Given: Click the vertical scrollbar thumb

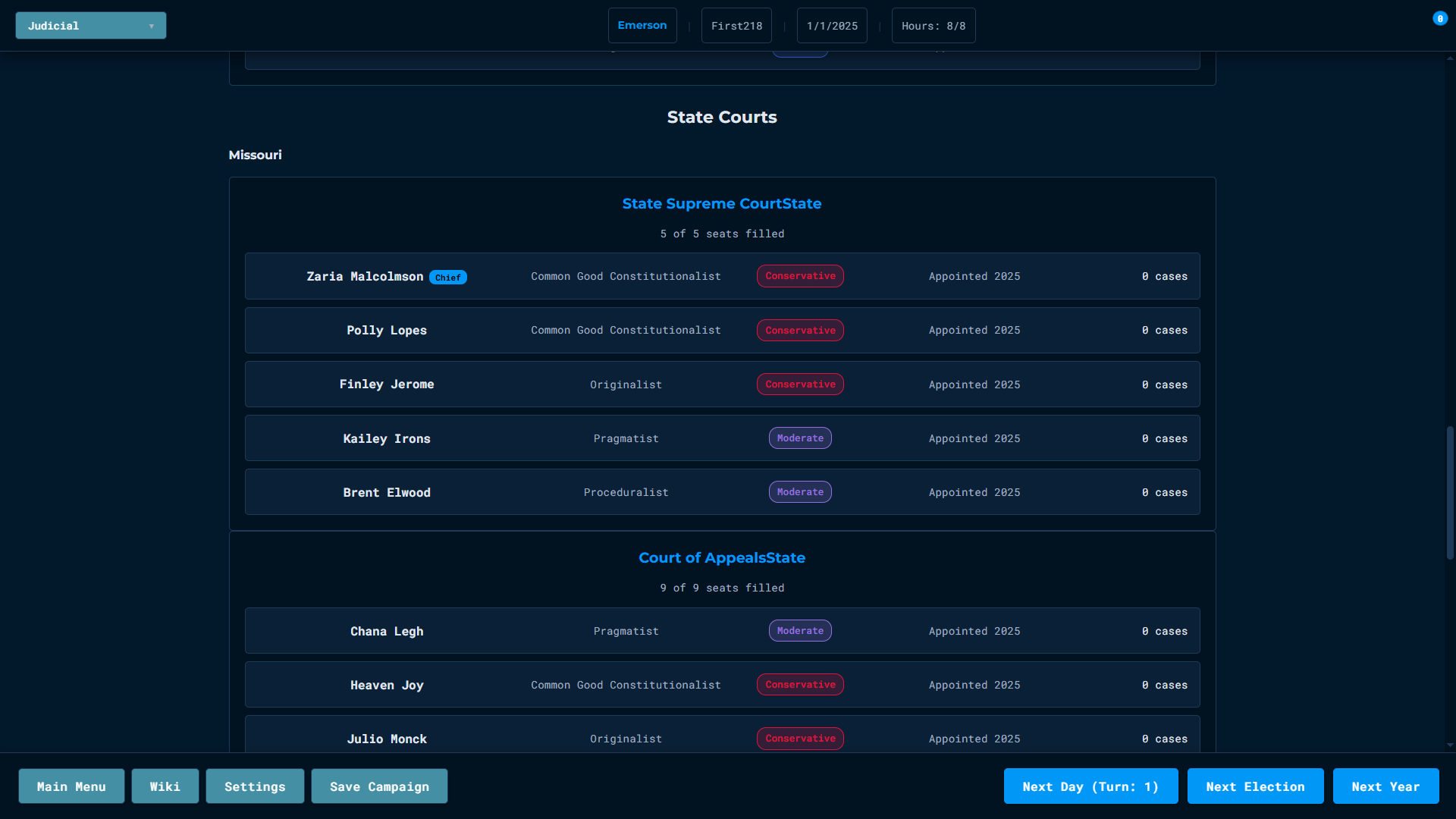Looking at the screenshot, I should tap(1449, 493).
